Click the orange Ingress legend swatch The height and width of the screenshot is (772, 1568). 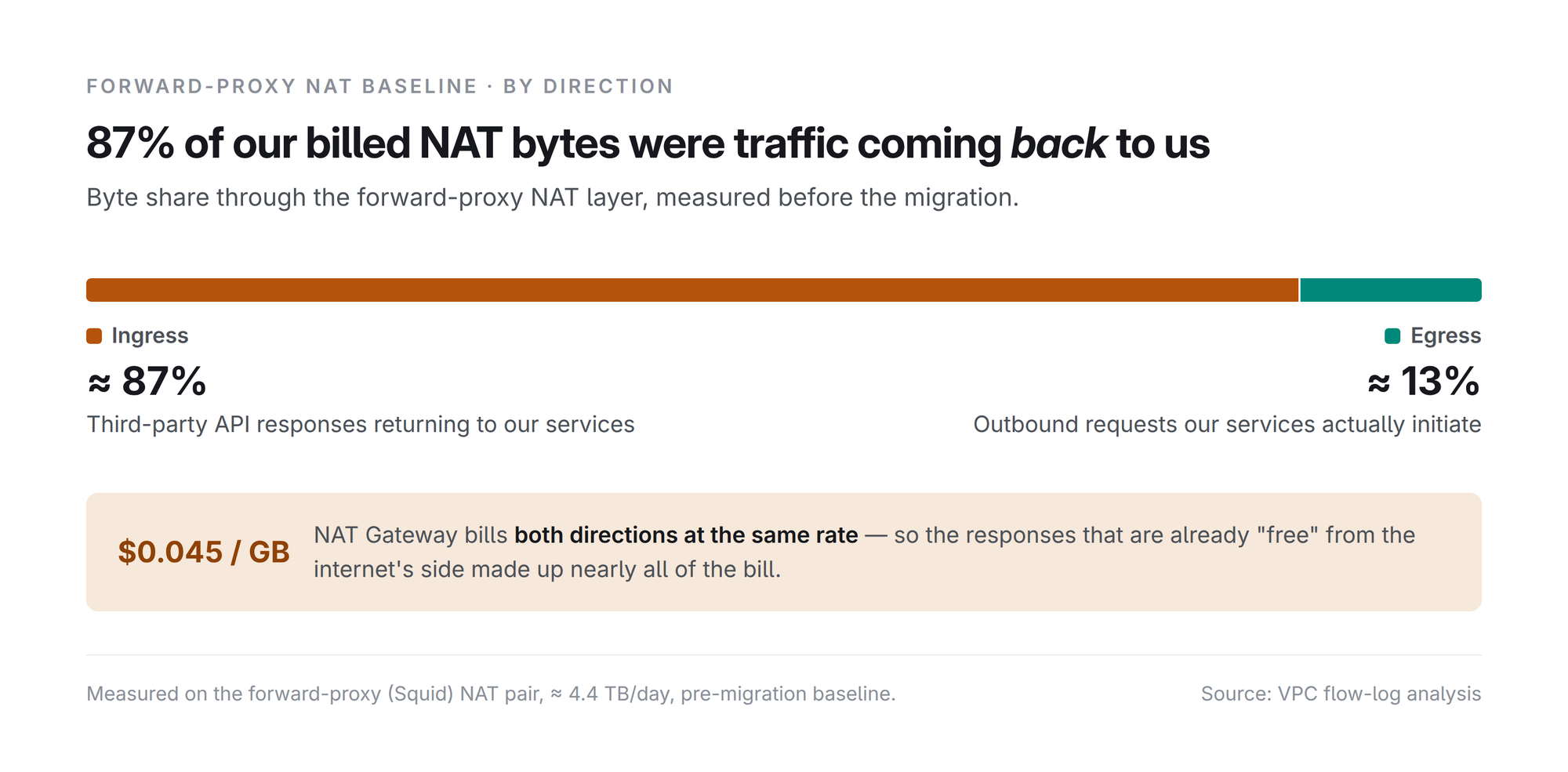coord(94,336)
